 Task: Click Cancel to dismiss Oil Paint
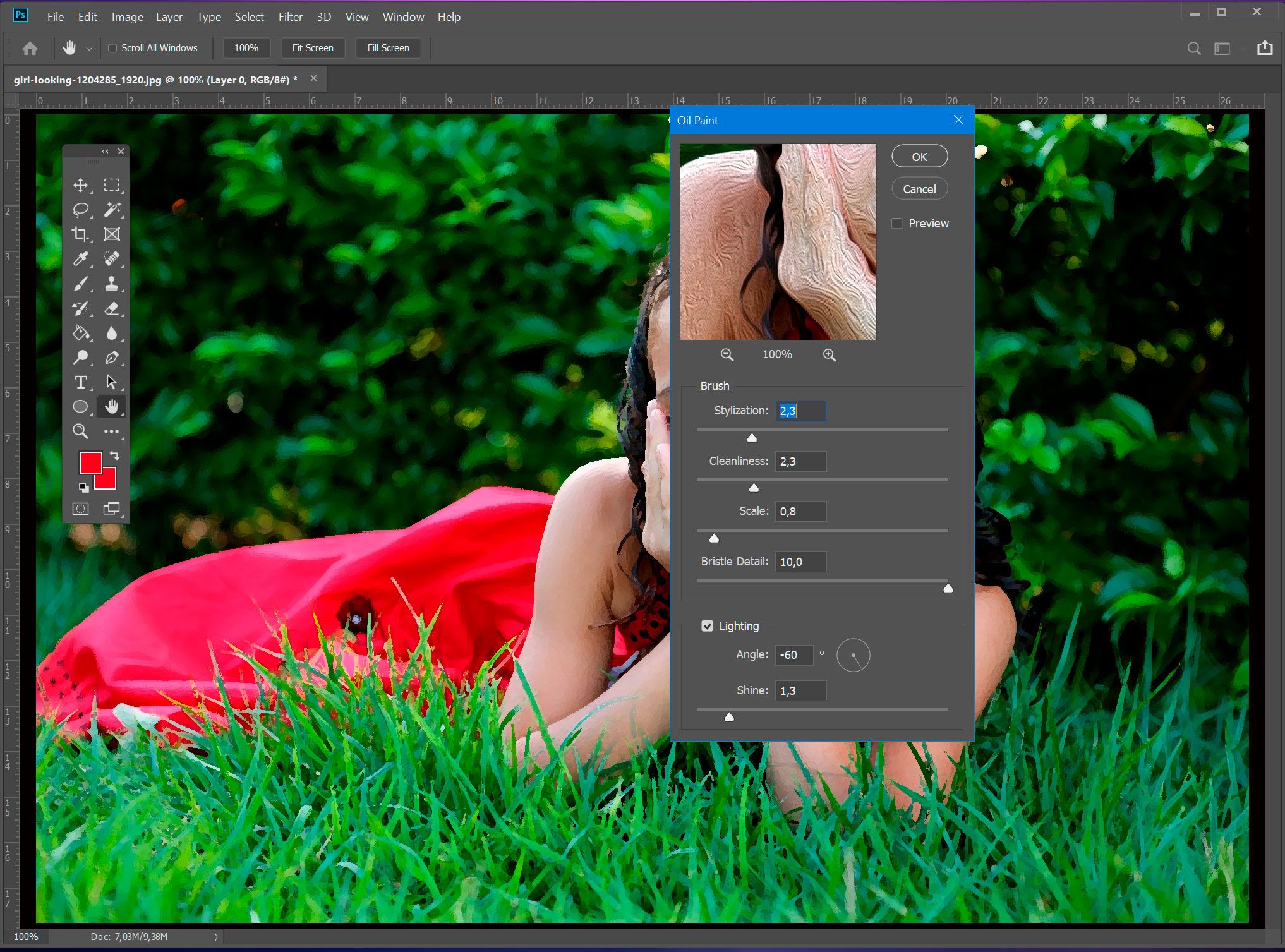[918, 189]
